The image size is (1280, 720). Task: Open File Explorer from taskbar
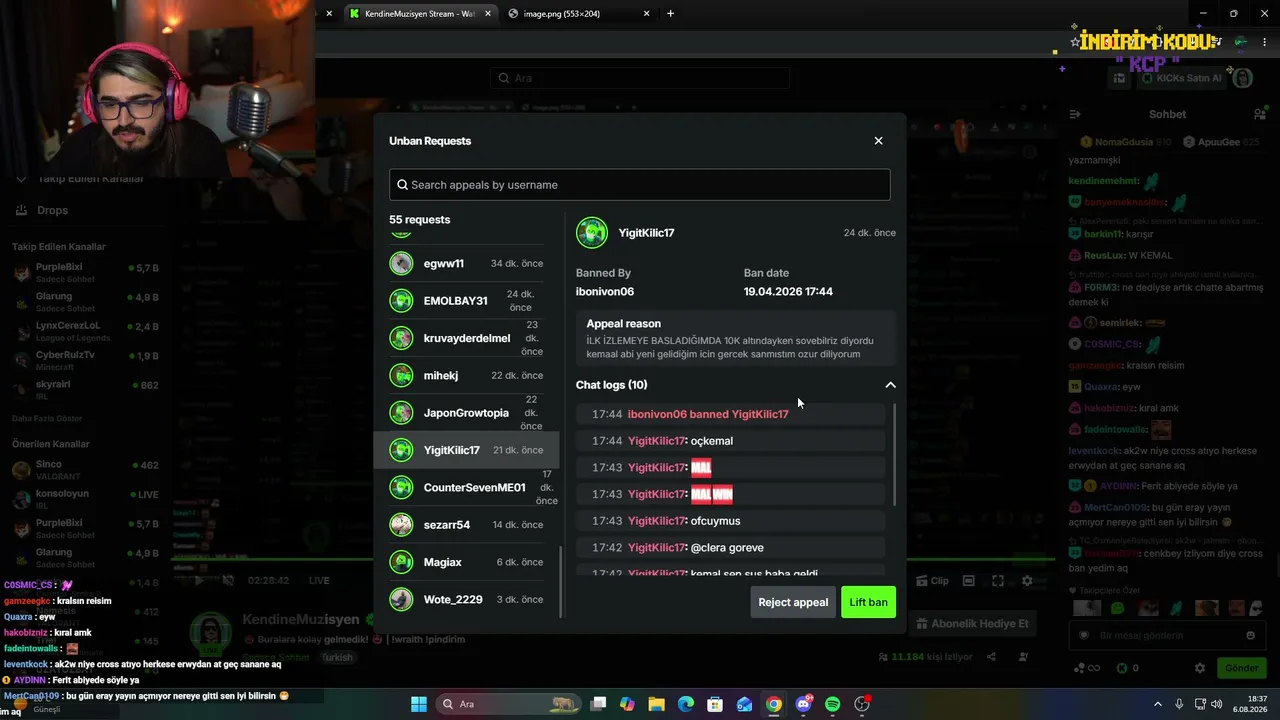[657, 704]
